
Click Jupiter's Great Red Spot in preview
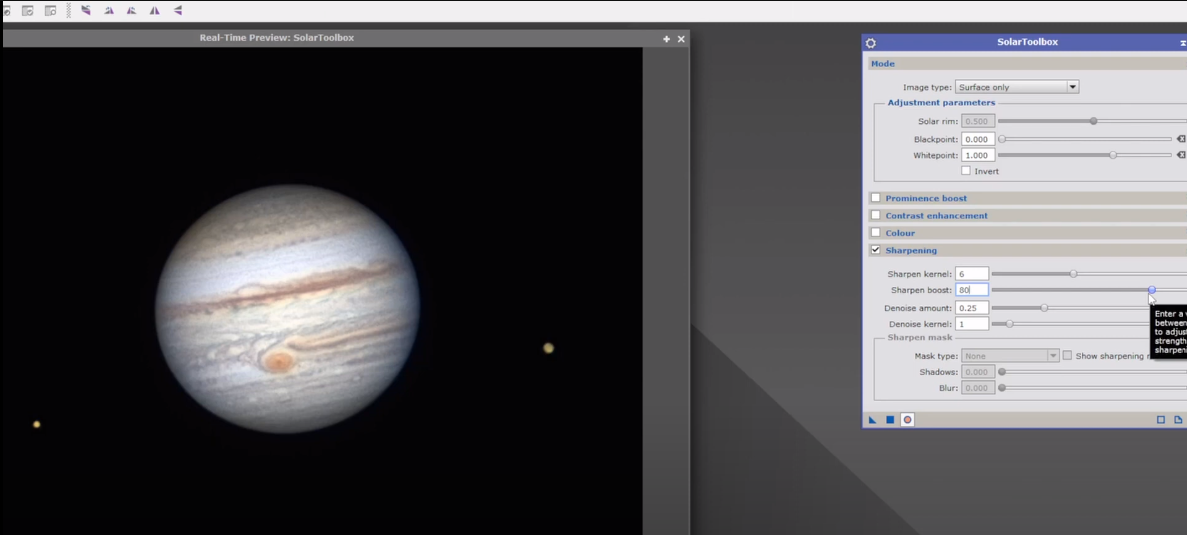click(x=279, y=361)
